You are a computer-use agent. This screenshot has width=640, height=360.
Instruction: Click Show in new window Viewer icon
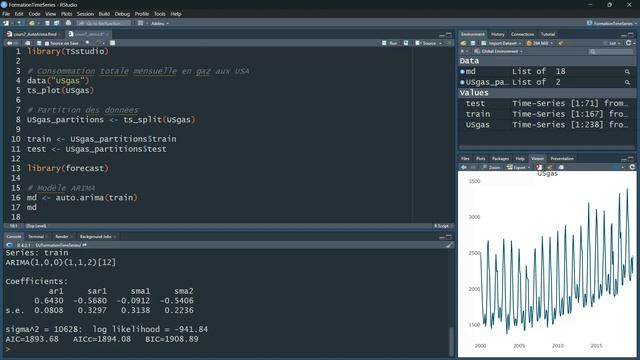tap(561, 167)
